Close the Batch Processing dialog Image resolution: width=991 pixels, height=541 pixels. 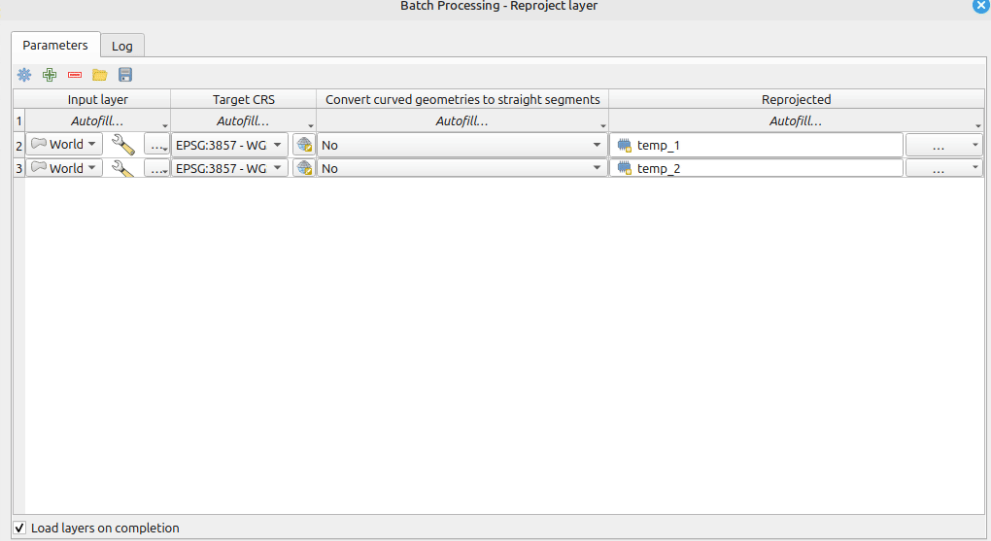(x=980, y=6)
